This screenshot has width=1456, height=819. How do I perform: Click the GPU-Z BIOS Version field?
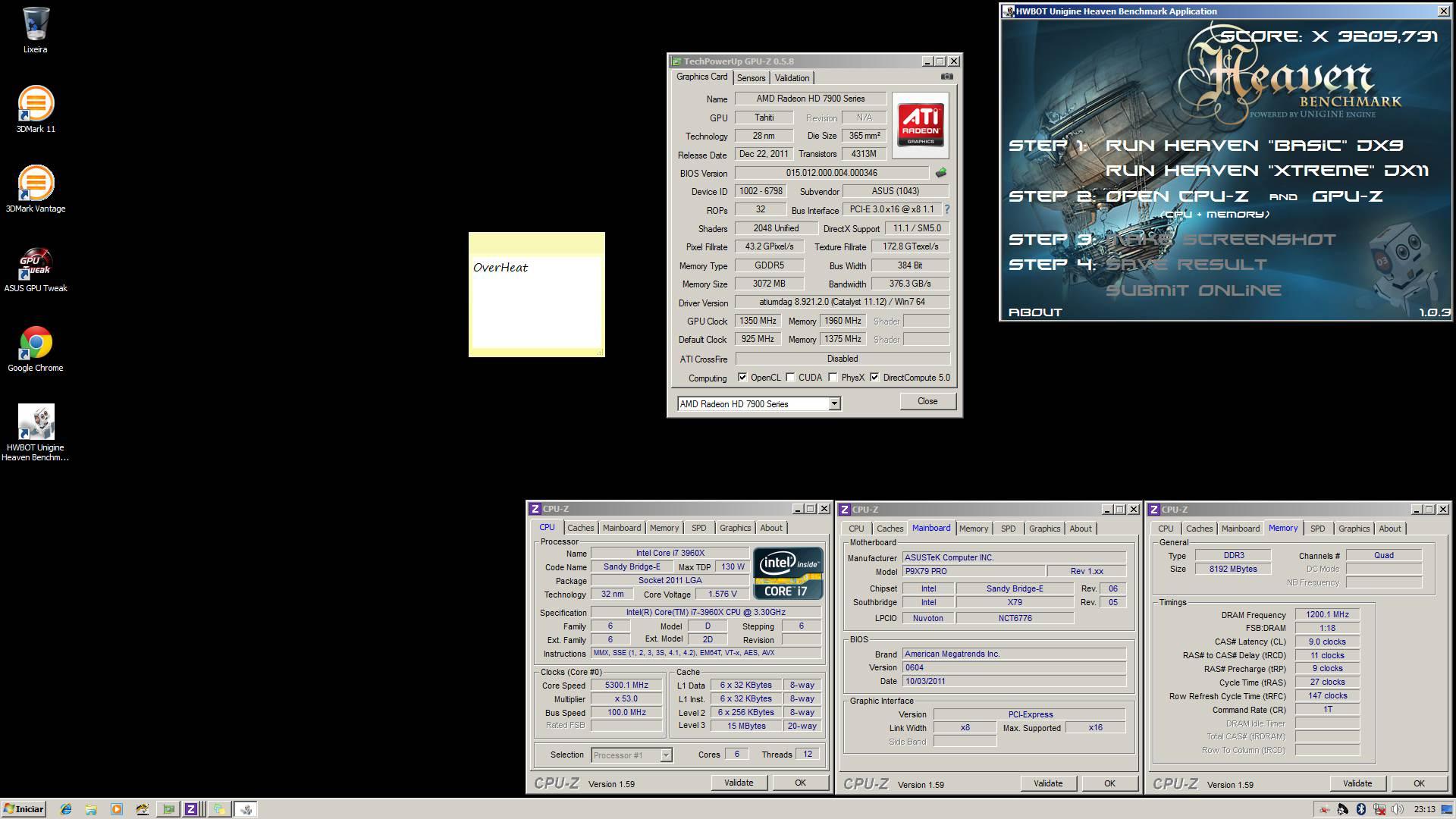(832, 173)
